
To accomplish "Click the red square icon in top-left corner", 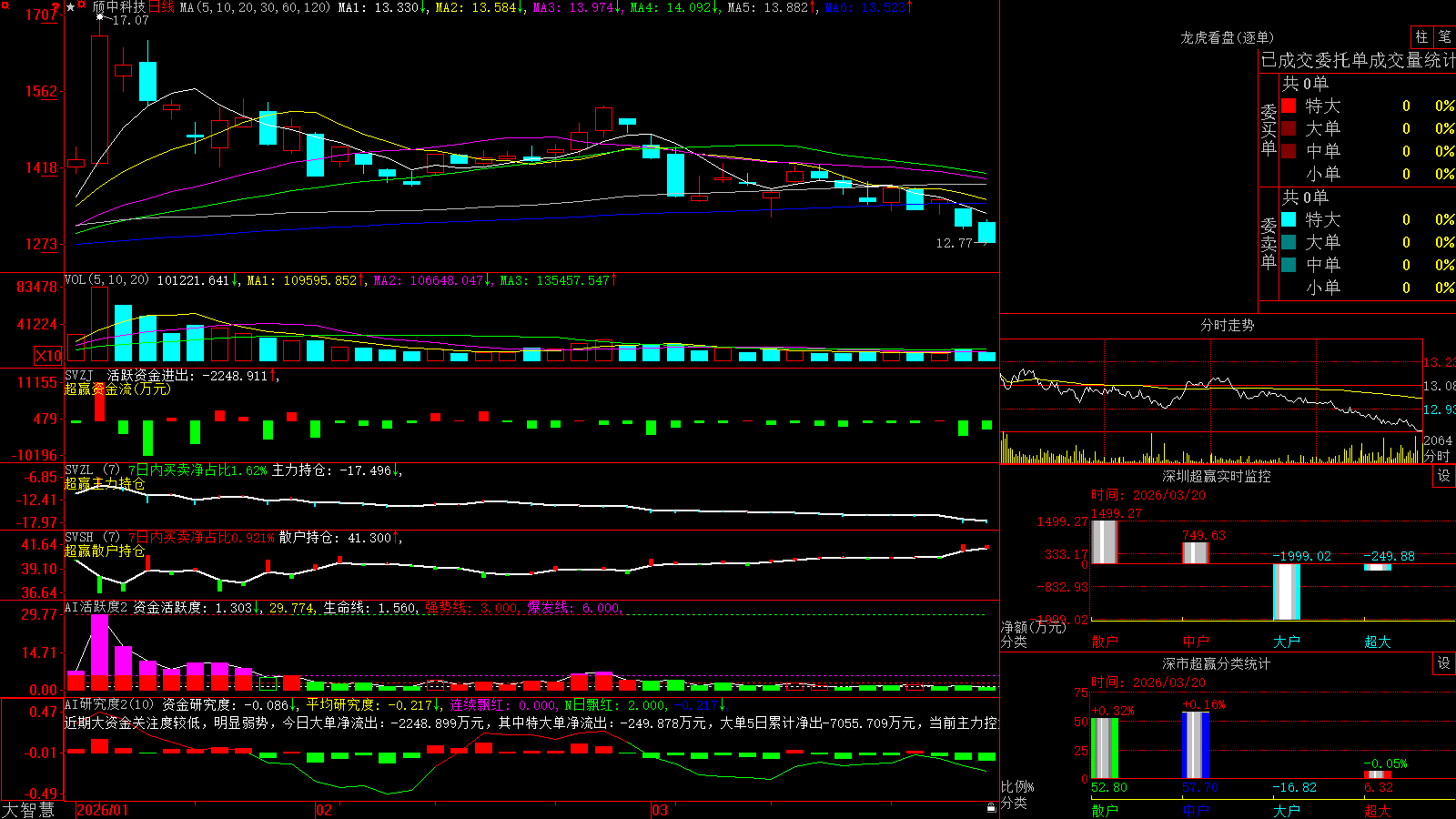I will pos(5,5).
